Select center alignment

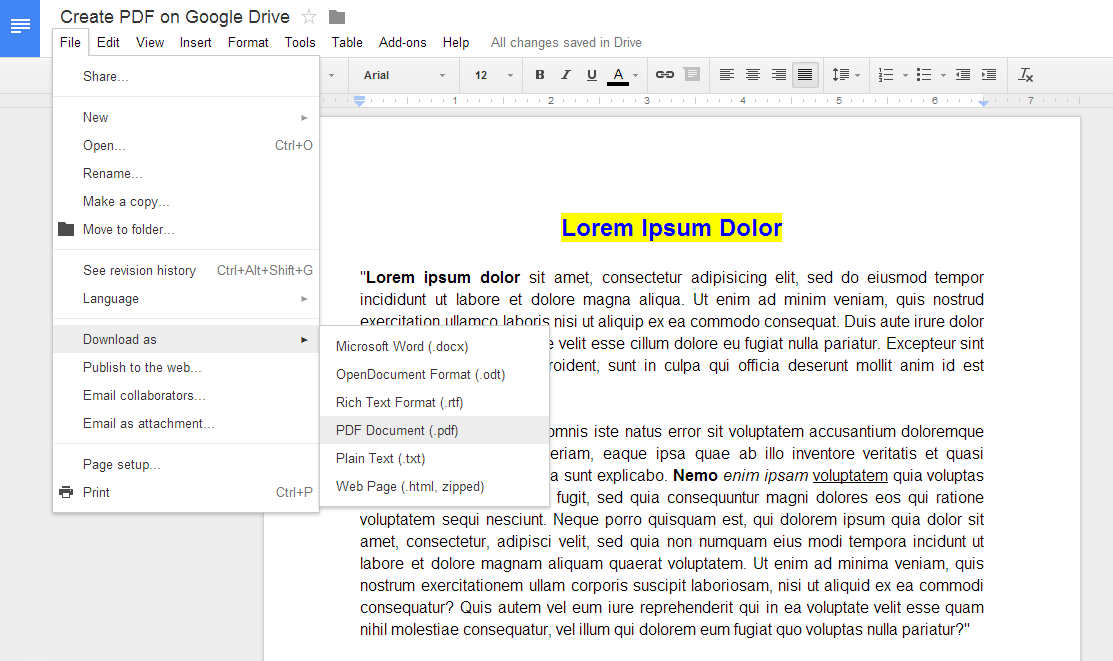[752, 75]
